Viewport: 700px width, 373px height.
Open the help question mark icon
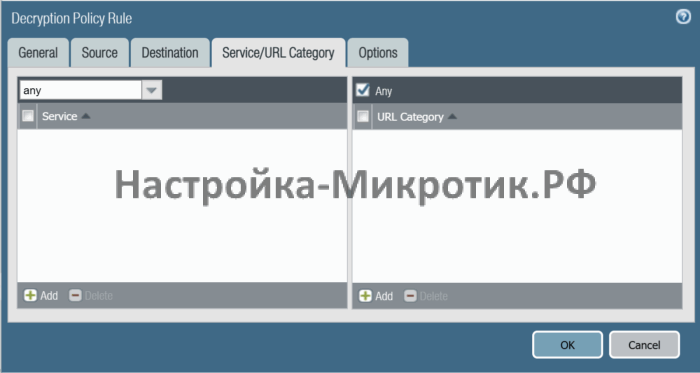point(683,17)
